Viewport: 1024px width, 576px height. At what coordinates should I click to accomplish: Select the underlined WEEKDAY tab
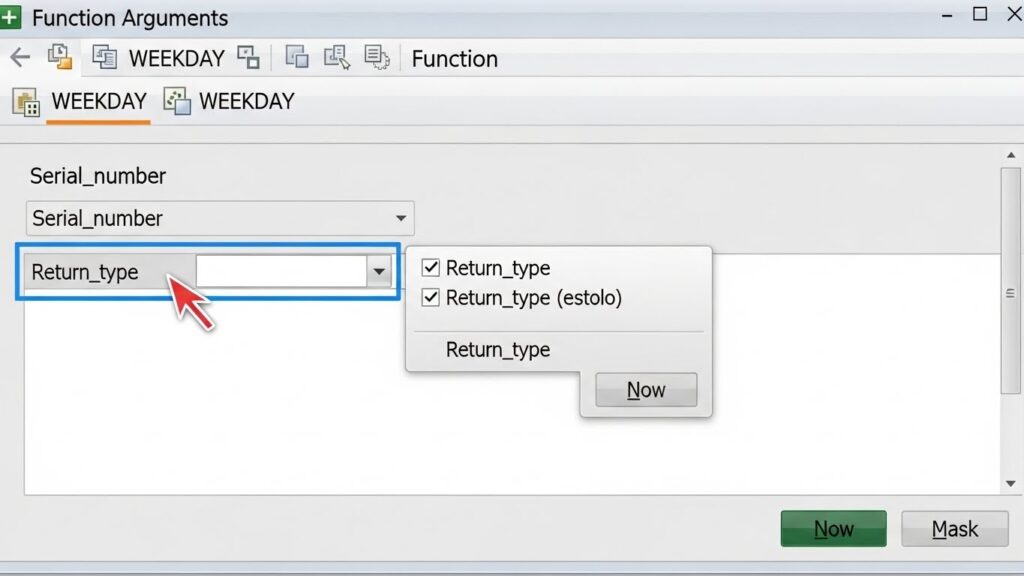pos(98,101)
